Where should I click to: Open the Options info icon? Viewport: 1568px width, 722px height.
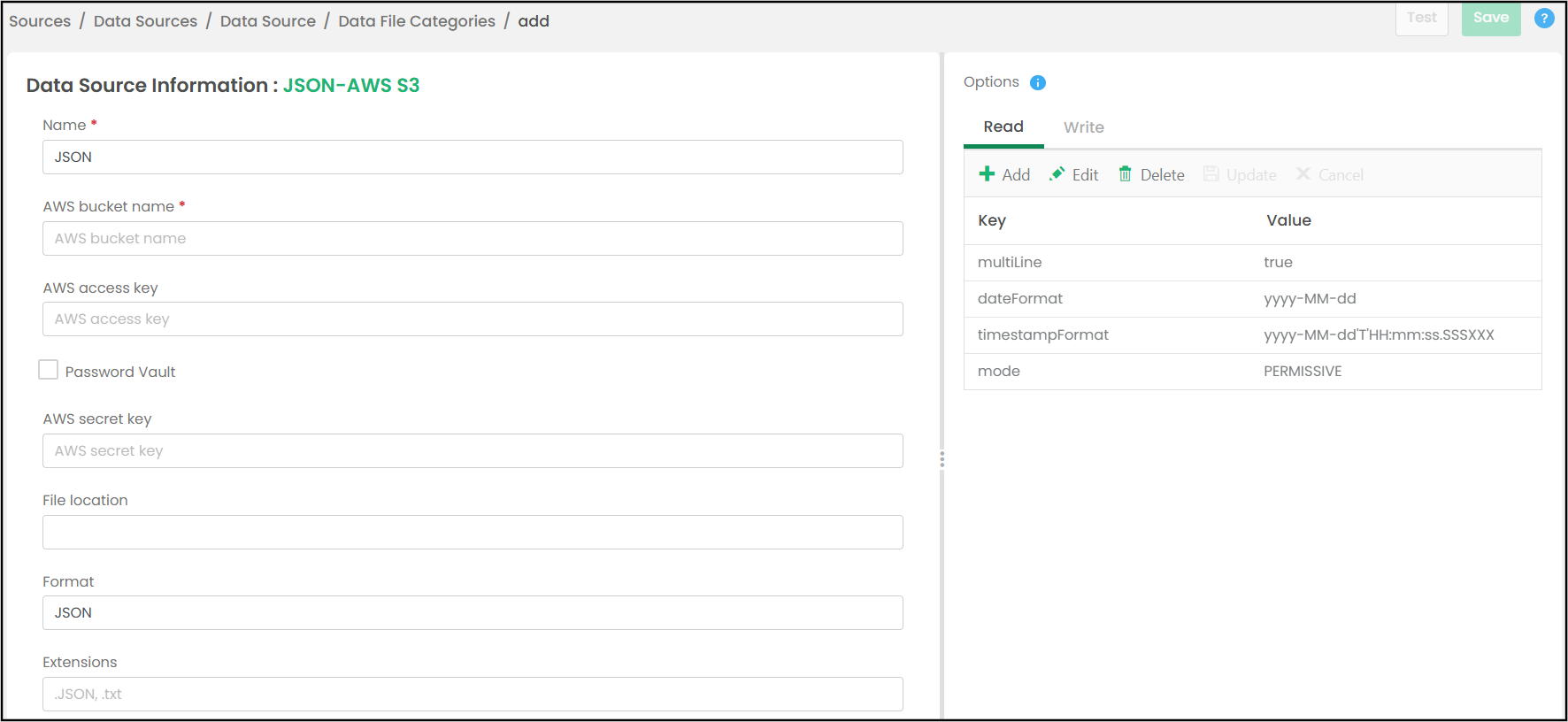[x=1038, y=82]
